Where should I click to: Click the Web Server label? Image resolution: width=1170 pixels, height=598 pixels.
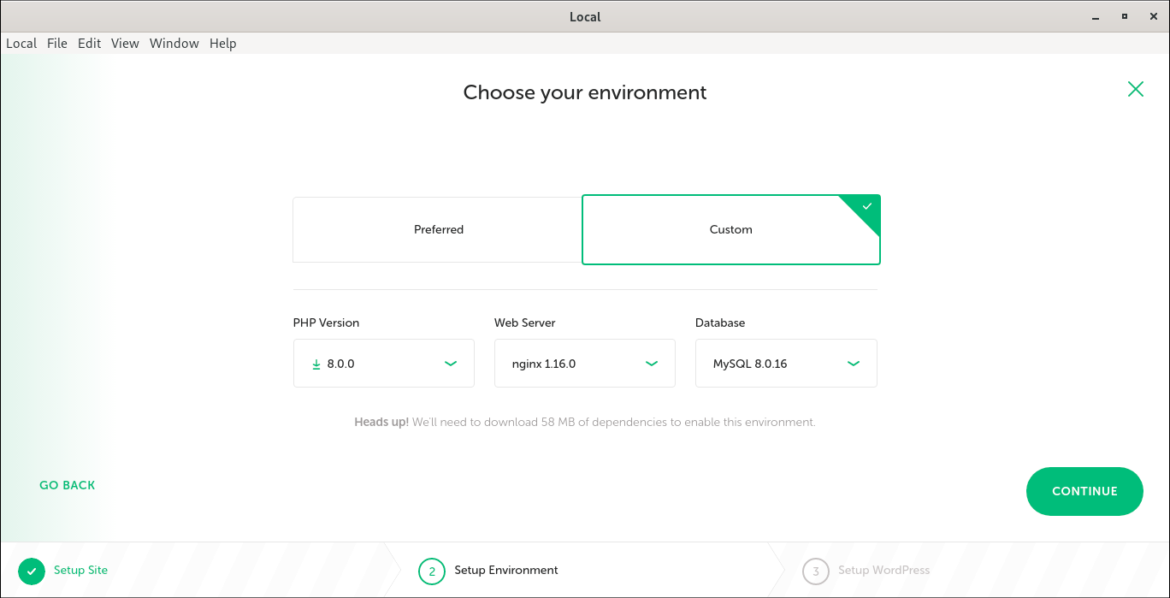tap(525, 323)
